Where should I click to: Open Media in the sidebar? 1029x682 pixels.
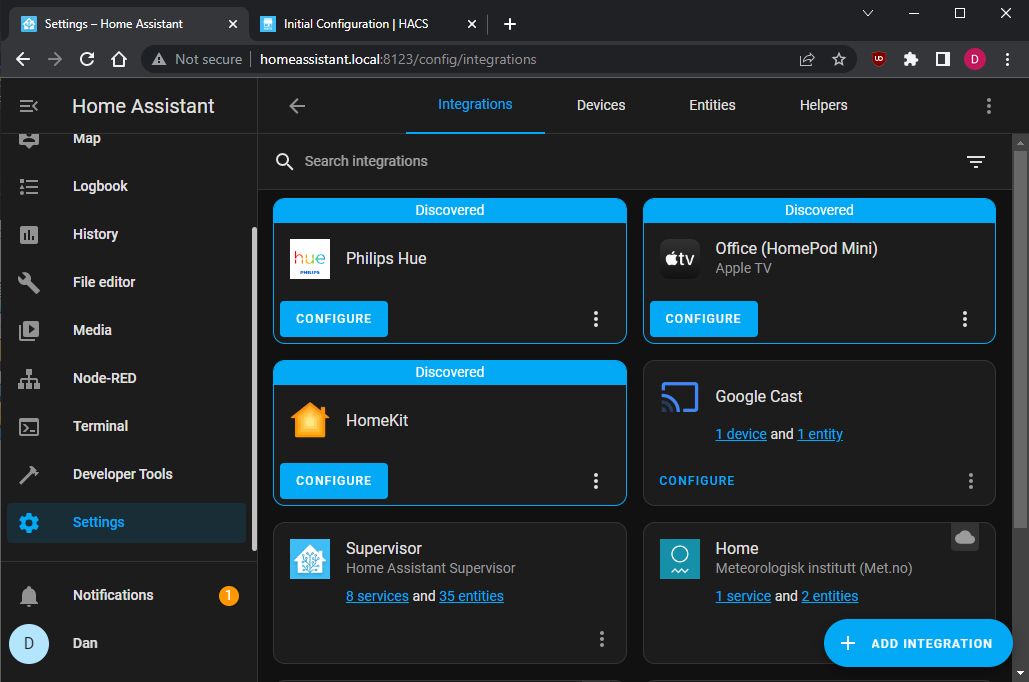(126, 330)
